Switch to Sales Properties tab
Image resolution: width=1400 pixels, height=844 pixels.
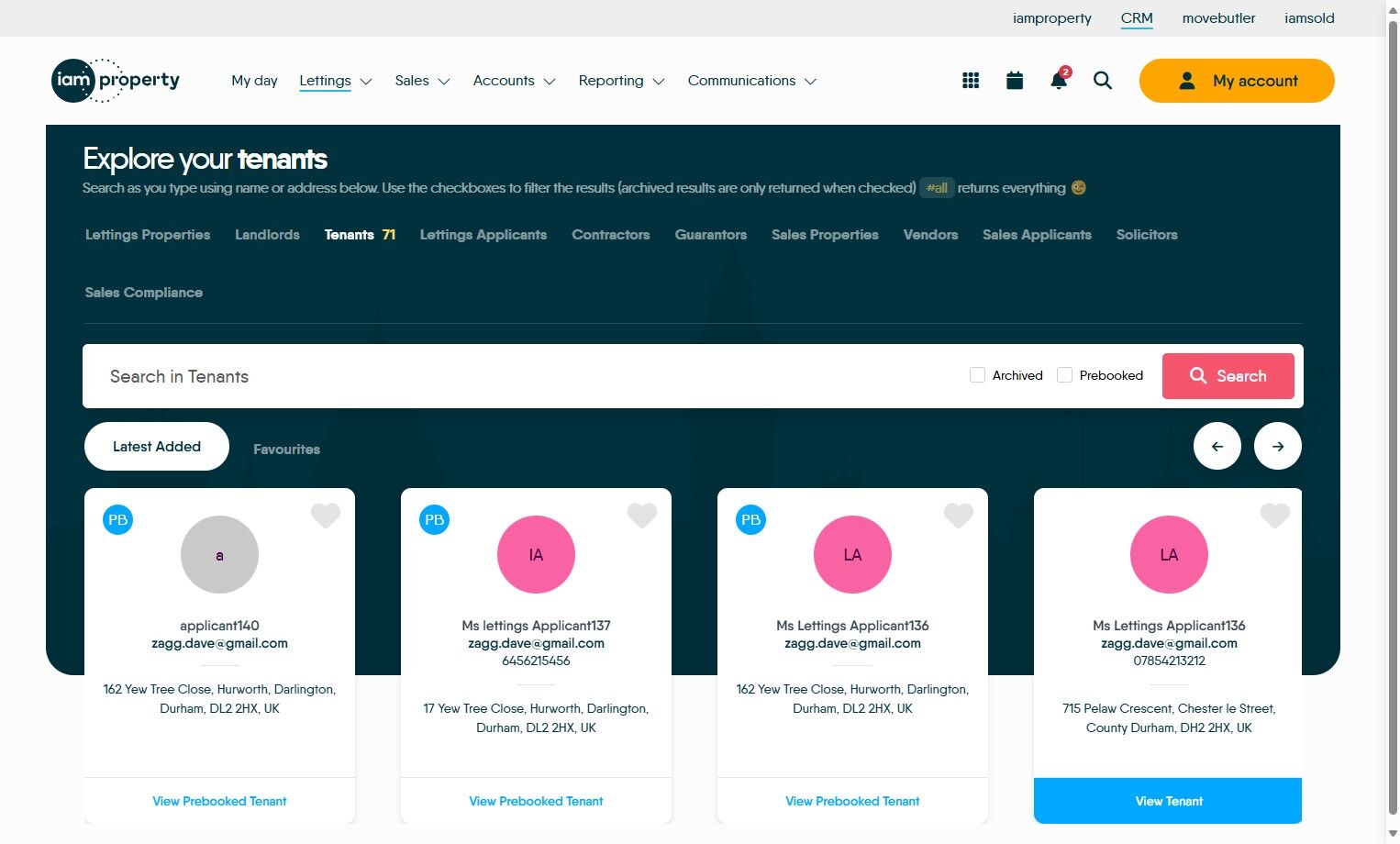[x=825, y=235]
